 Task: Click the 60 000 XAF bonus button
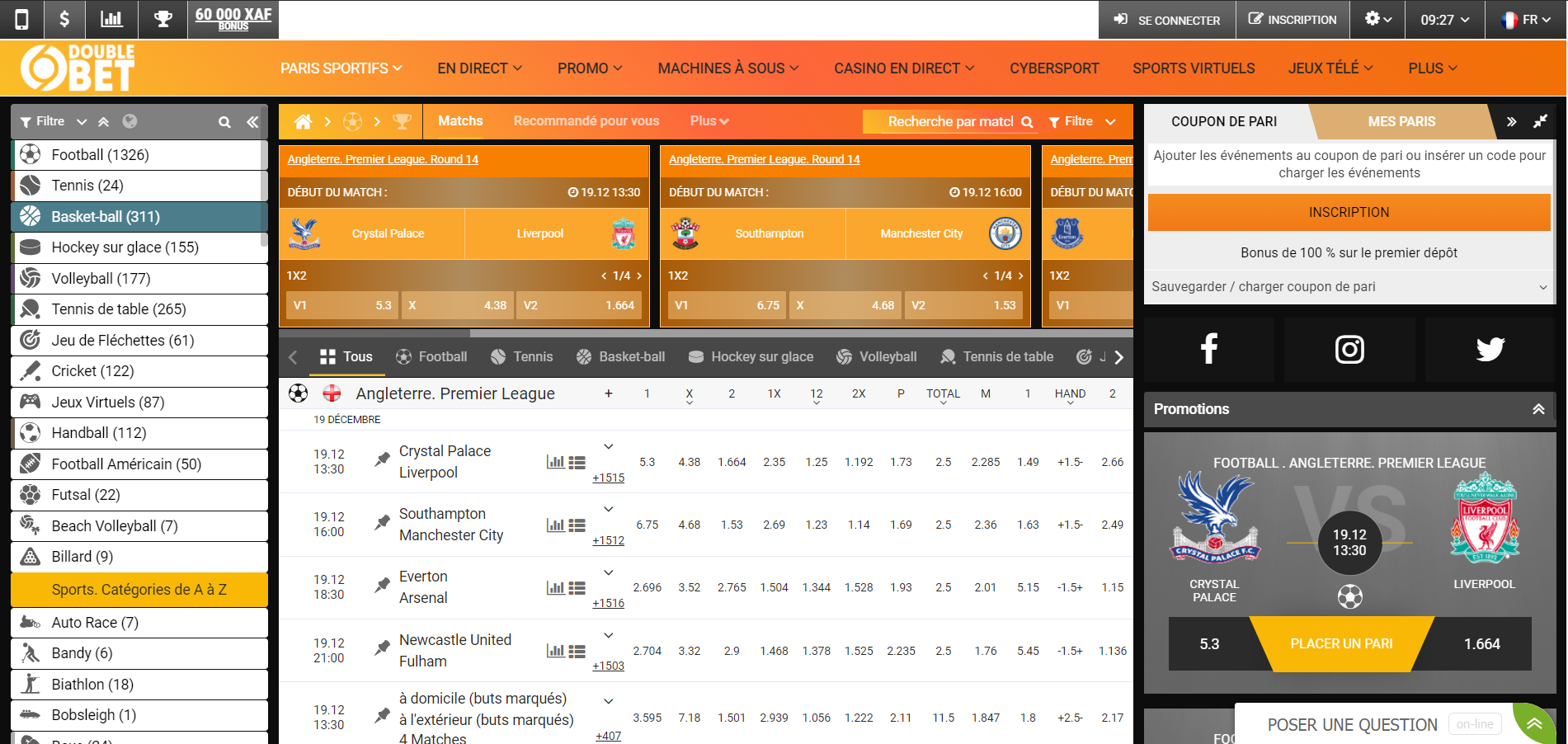[233, 19]
